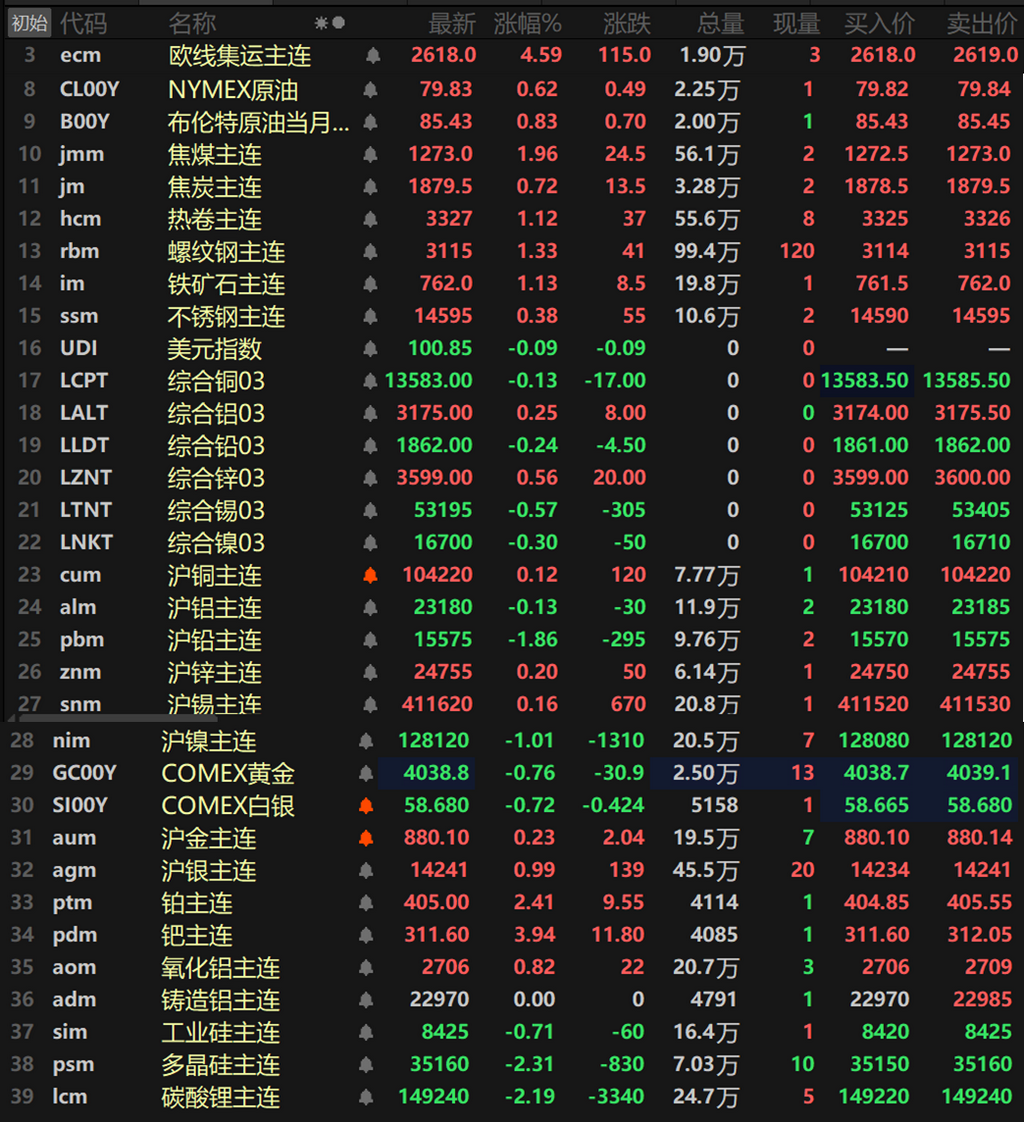This screenshot has width=1024, height=1122.
Task: Select the 初始 tab
Action: [x=29, y=24]
